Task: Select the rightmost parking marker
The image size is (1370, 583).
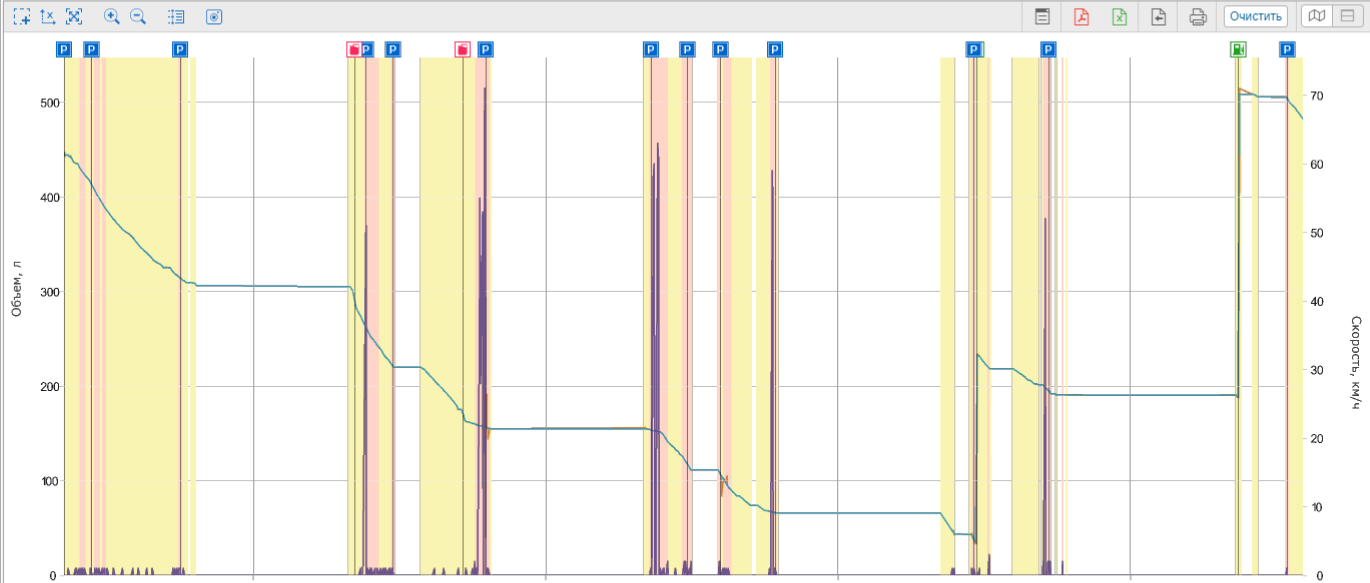Action: [1288, 49]
